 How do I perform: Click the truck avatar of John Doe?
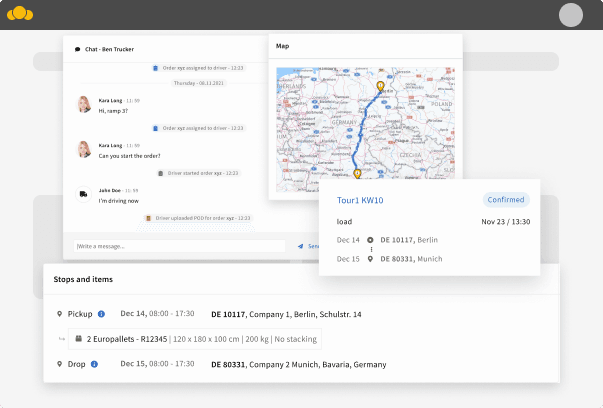point(83,194)
